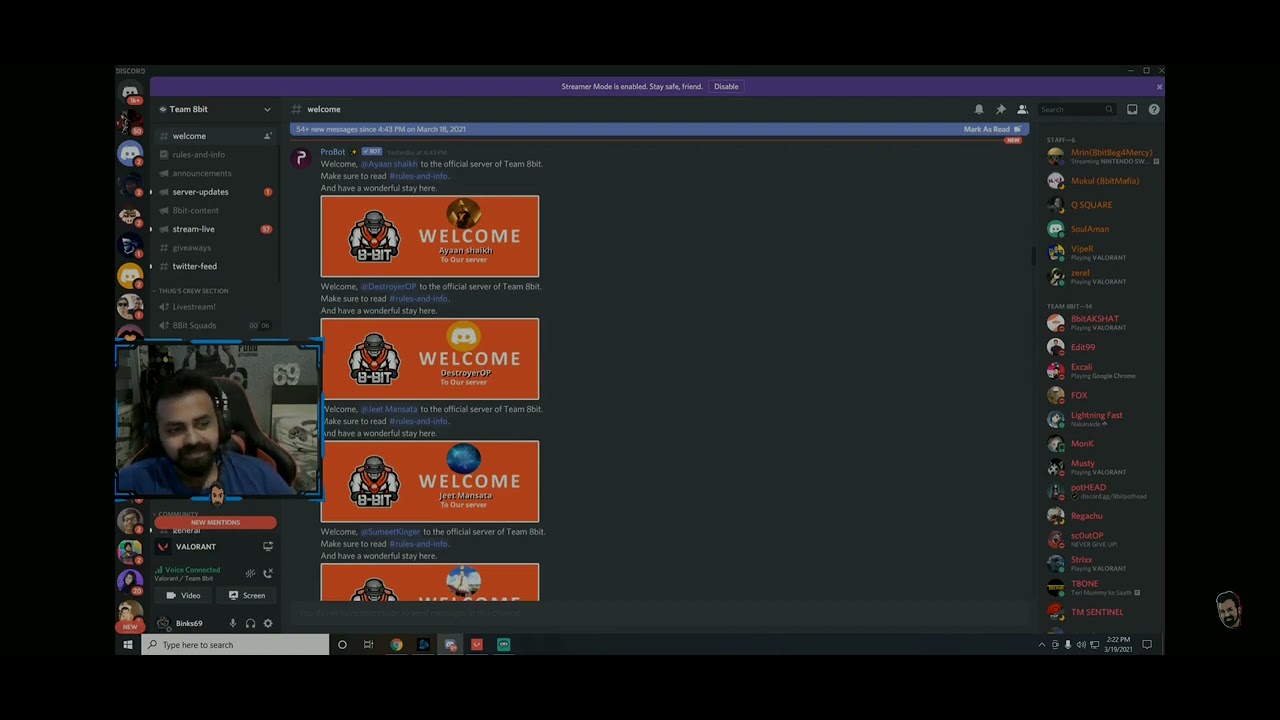Disconnect from voice with phone icon
Screen dimensions: 1280x720
(267, 574)
